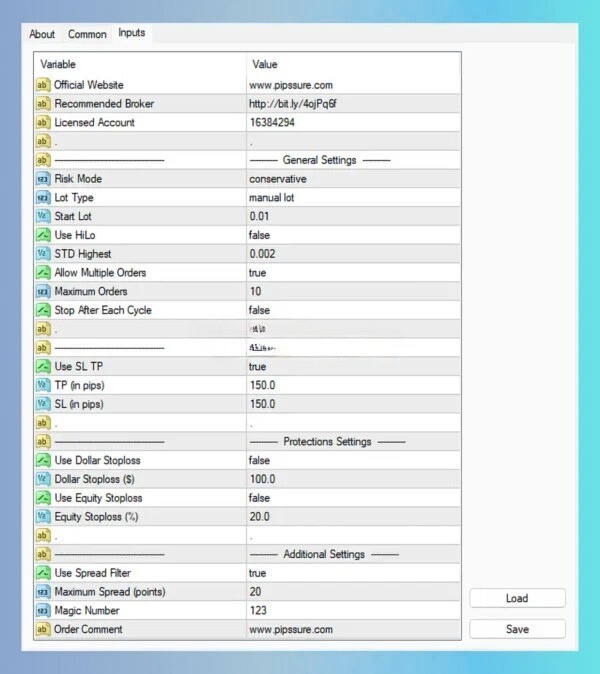Toggle the Use HiLo value 'false'
Screen dimensions: 600x674
[259, 235]
